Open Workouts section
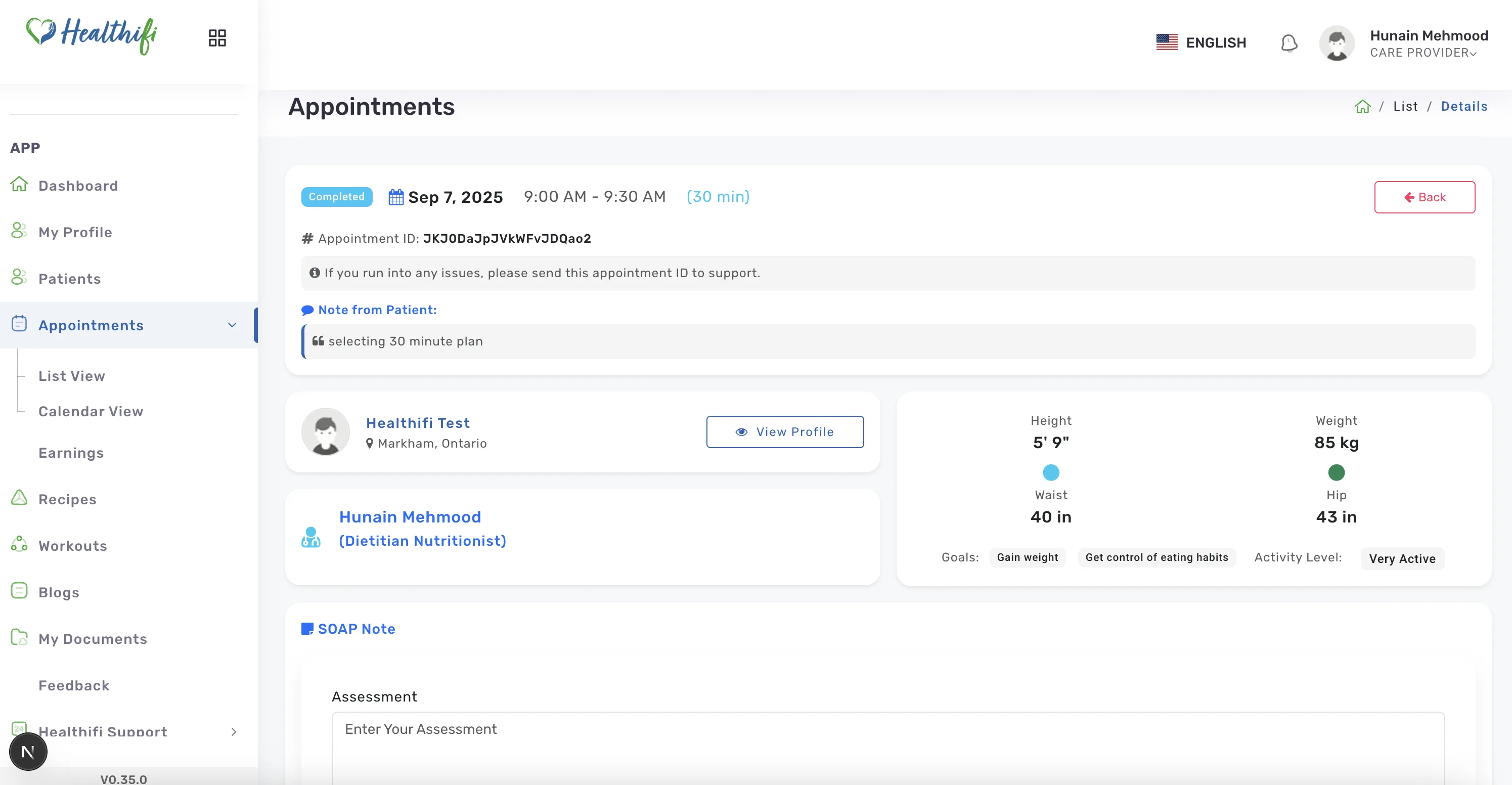This screenshot has height=785, width=1512. [73, 546]
